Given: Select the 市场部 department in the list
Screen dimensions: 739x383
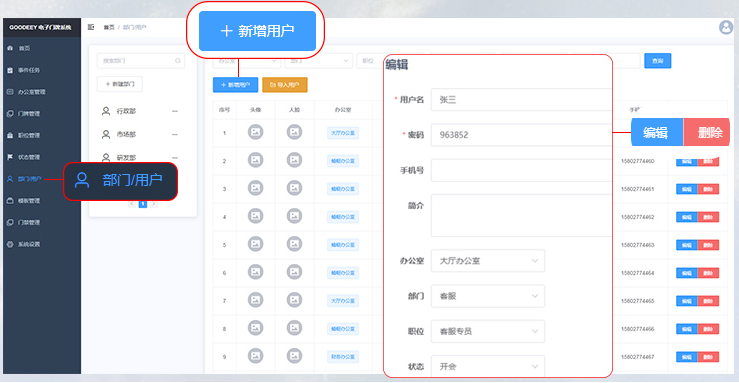Looking at the screenshot, I should click(x=126, y=134).
